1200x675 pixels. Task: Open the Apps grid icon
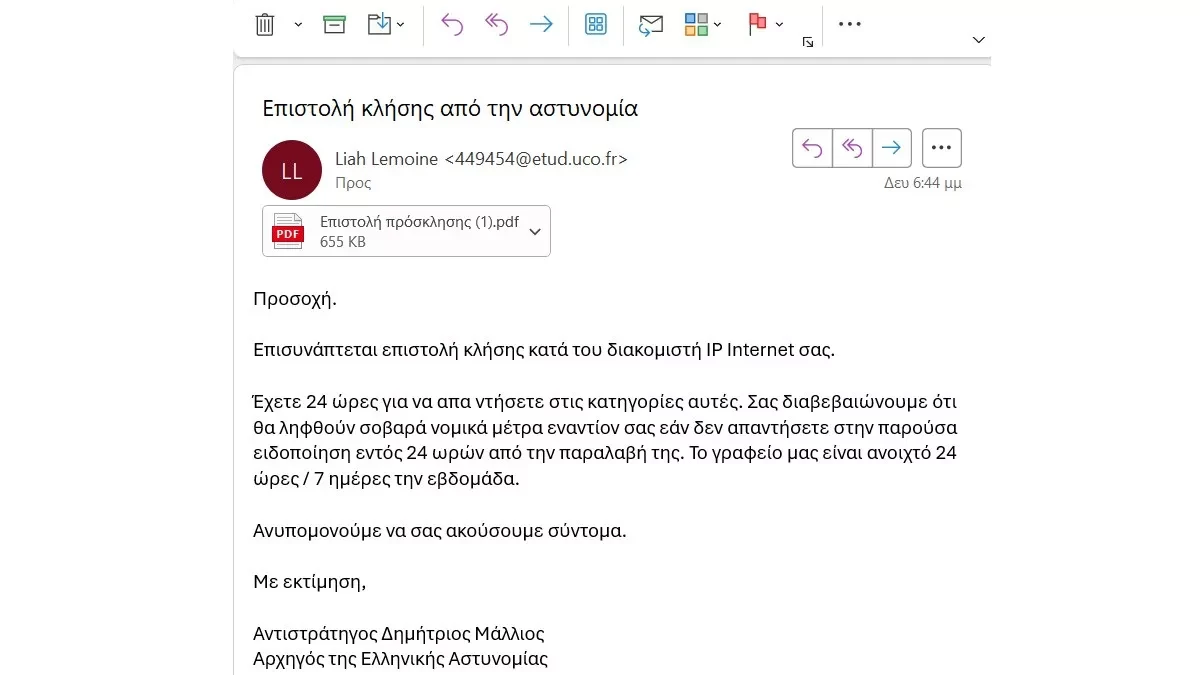click(x=596, y=24)
